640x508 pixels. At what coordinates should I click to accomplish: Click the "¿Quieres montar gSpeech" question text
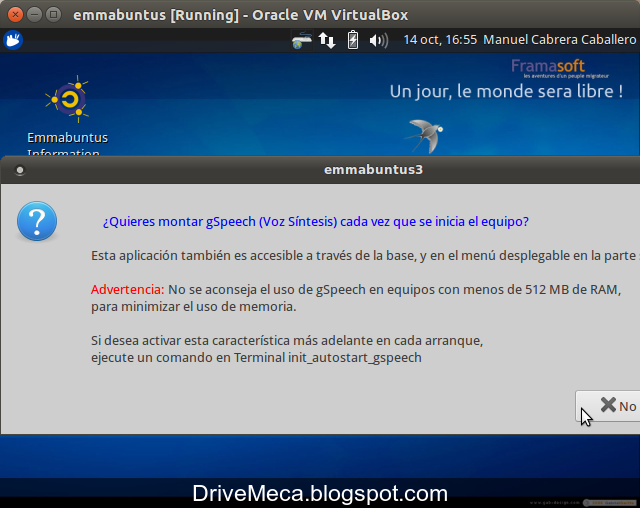[x=316, y=222]
